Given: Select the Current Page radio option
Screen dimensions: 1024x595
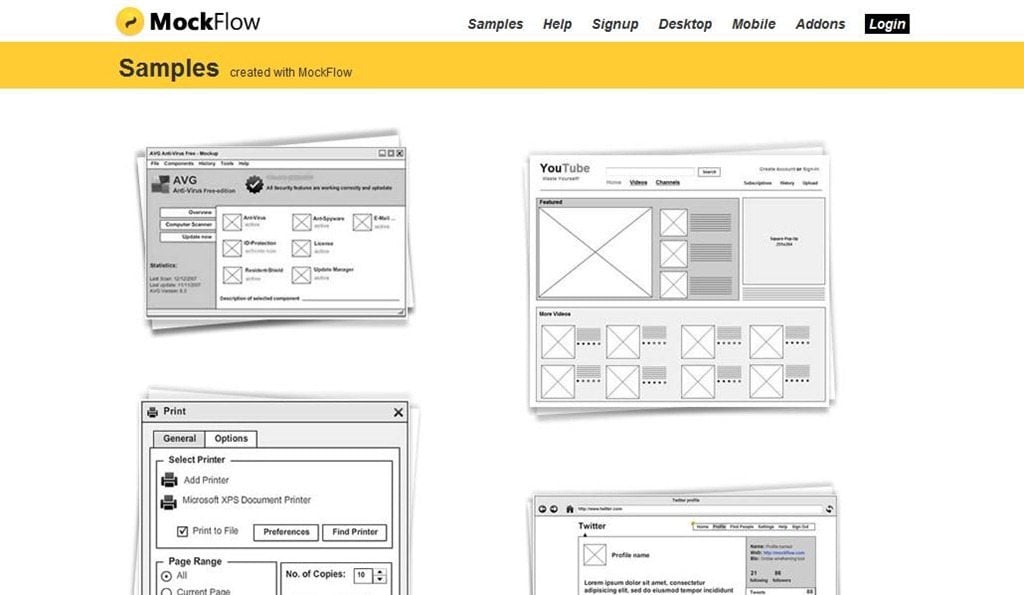Looking at the screenshot, I should click(166, 591).
